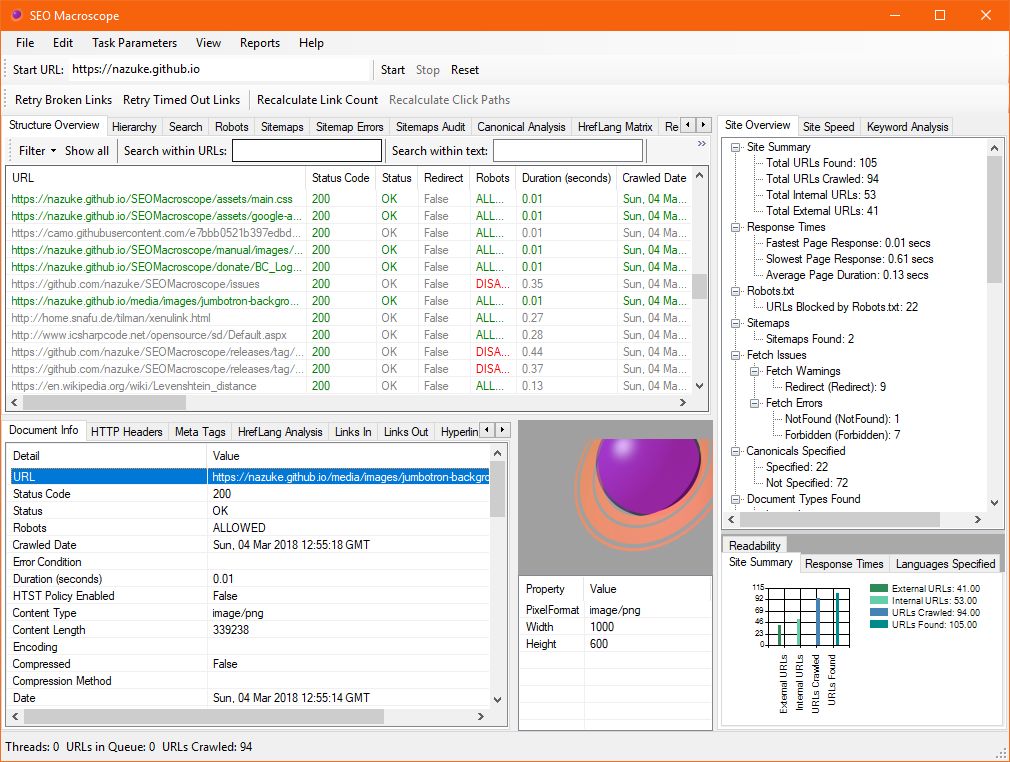
Task: Click the overflow chevron on the search toolbar
Action: tap(702, 143)
